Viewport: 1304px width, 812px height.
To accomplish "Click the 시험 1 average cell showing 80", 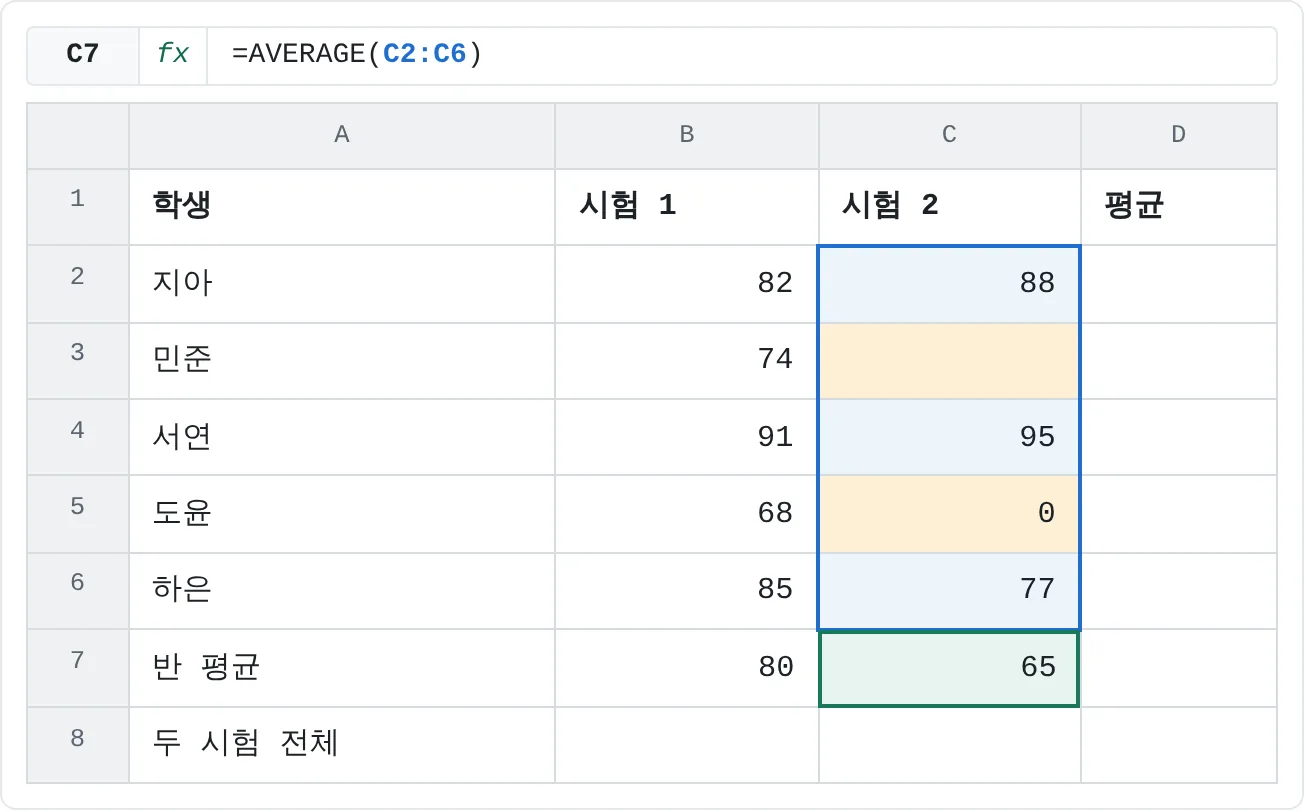I will coord(687,668).
